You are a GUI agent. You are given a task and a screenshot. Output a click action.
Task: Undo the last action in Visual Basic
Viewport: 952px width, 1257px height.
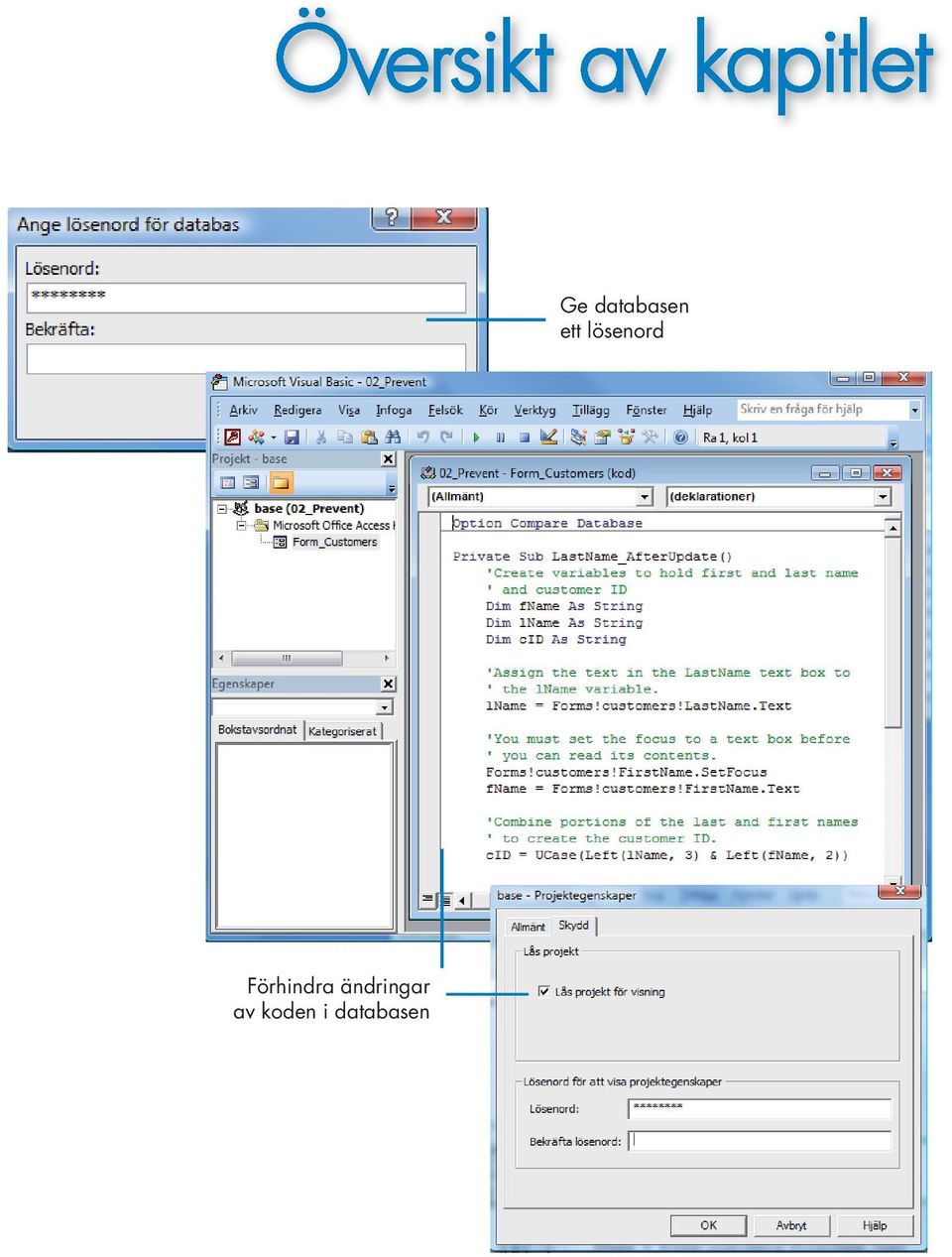pos(423,438)
